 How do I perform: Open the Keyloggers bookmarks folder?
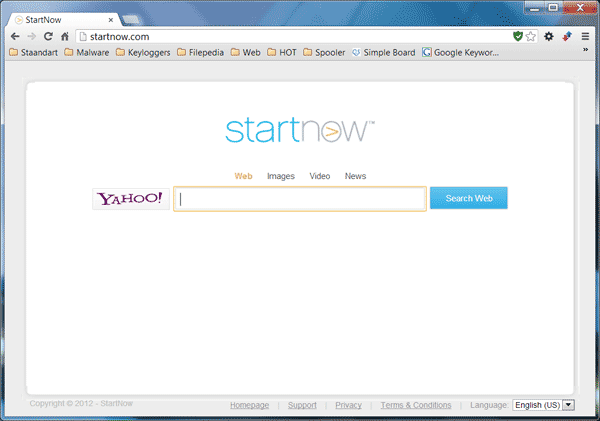click(143, 52)
